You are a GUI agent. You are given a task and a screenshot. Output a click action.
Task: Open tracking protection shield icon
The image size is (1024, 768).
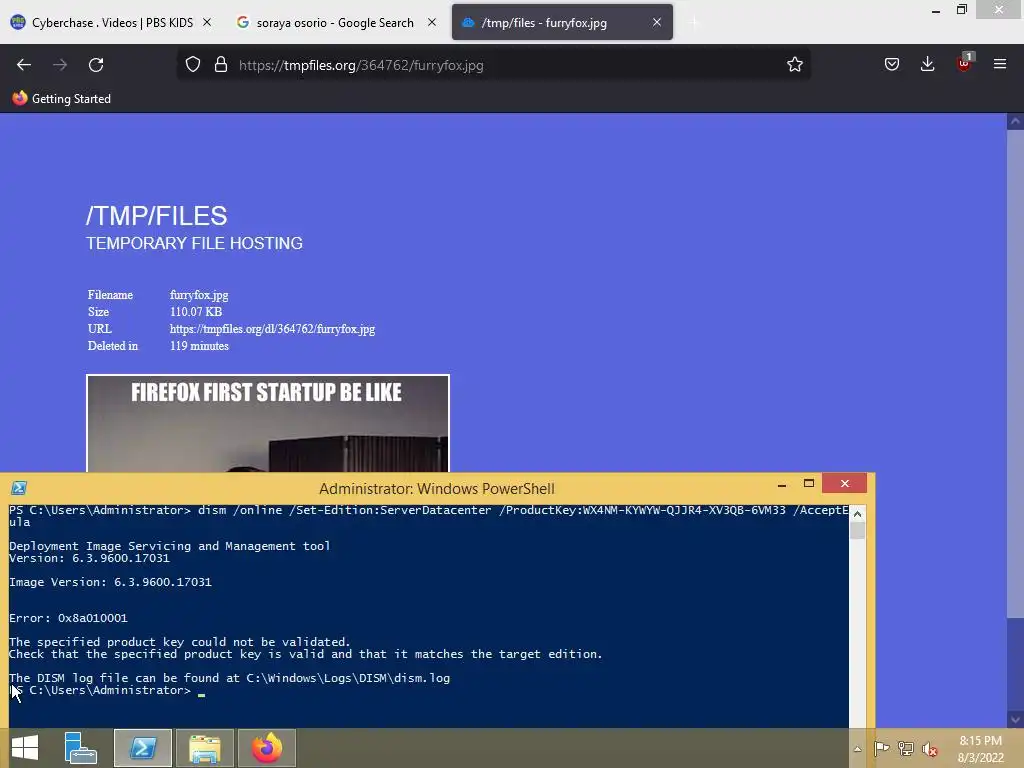[x=193, y=65]
